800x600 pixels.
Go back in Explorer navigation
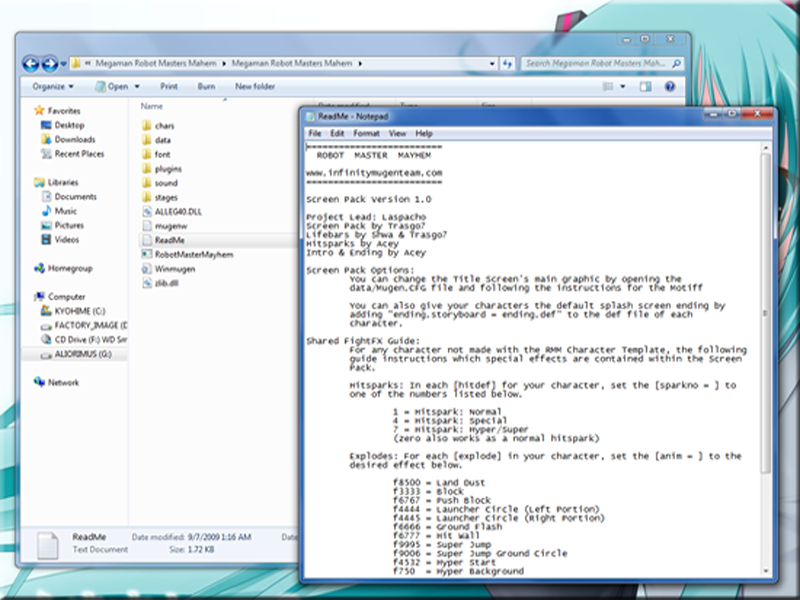tap(31, 64)
